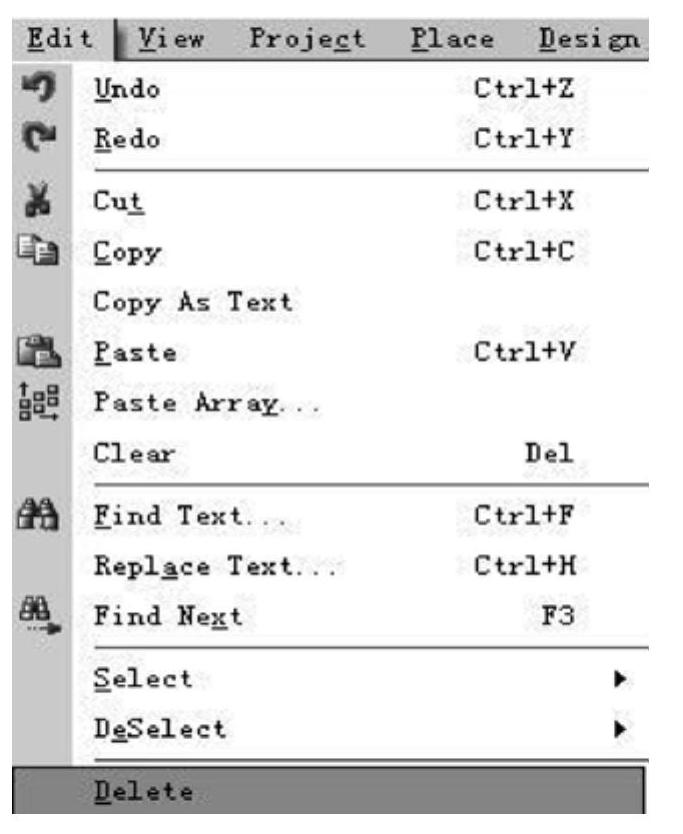Screen dimensions: 683x834
Task: Select the highlighted Delete entry
Action: [x=328, y=791]
